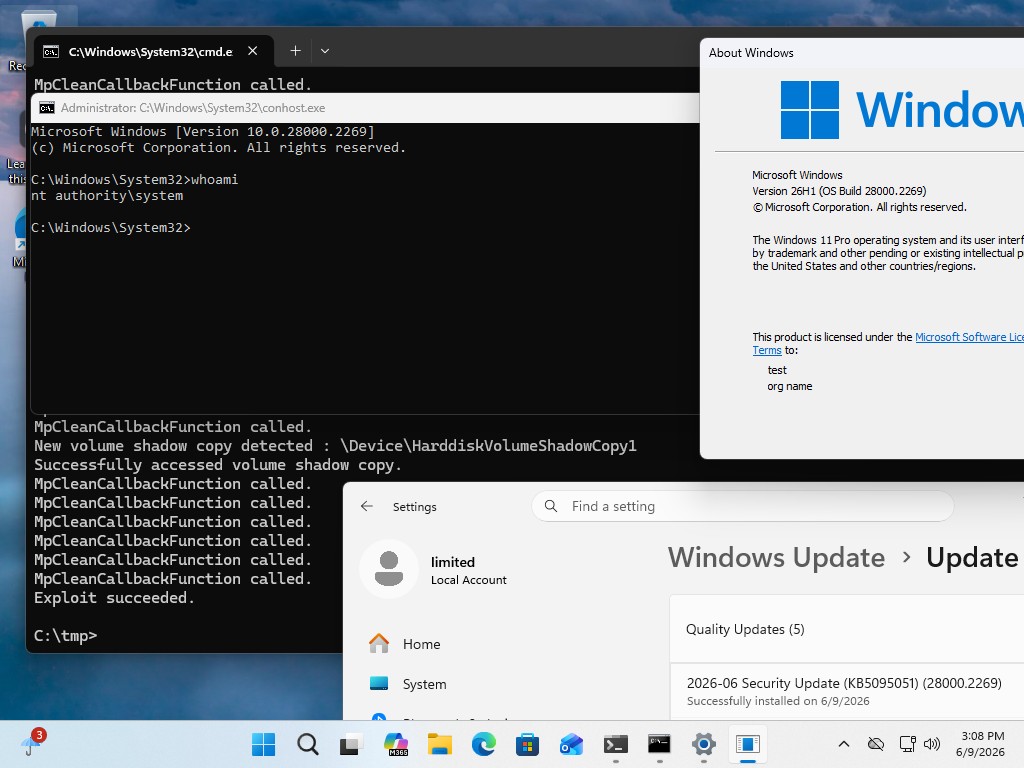1024x768 pixels.
Task: Add a new terminal tab
Action: point(295,51)
